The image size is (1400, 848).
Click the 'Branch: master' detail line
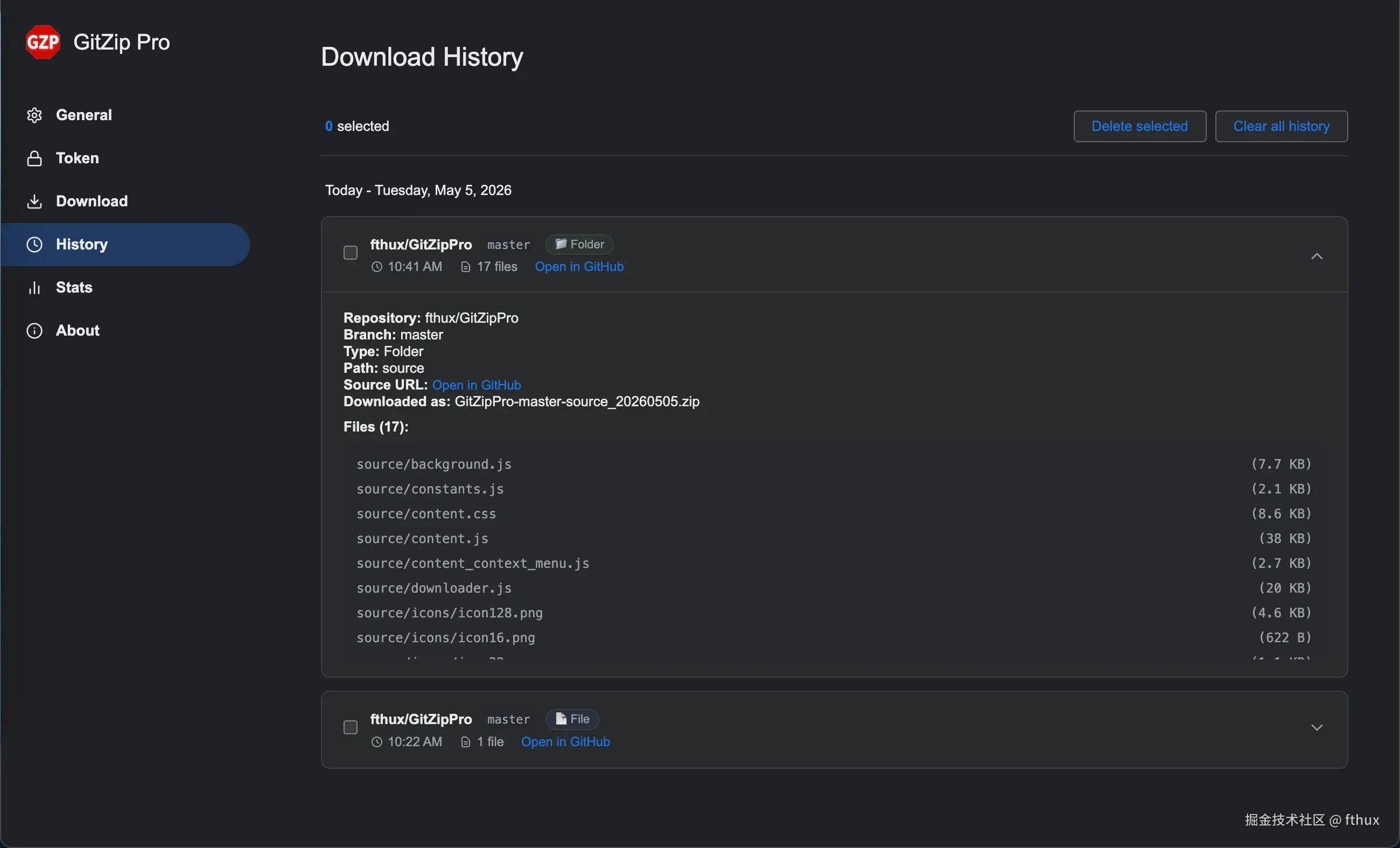[x=393, y=335]
